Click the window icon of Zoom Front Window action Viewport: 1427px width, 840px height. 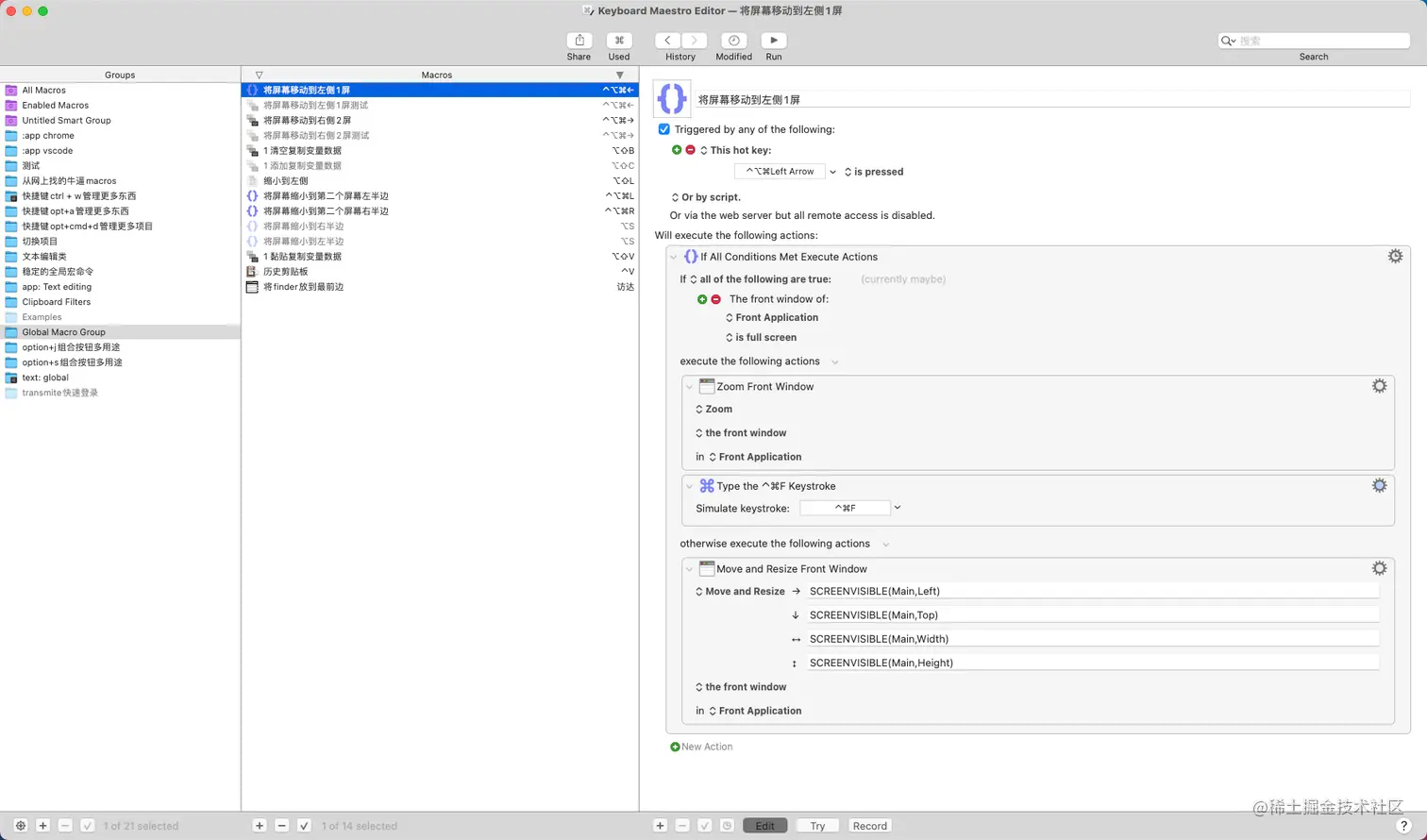click(x=707, y=386)
